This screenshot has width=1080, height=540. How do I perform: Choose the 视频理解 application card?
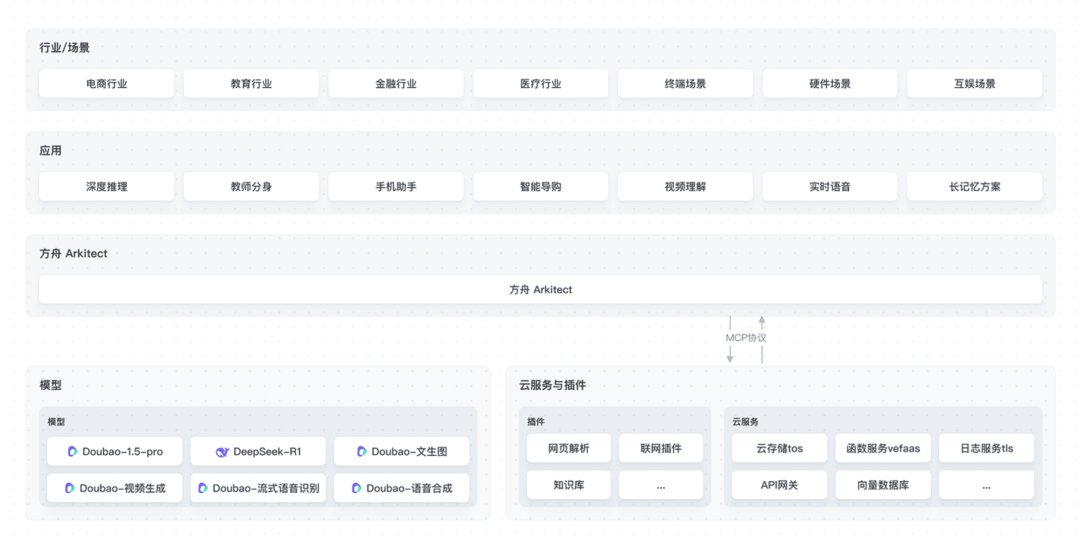(685, 186)
